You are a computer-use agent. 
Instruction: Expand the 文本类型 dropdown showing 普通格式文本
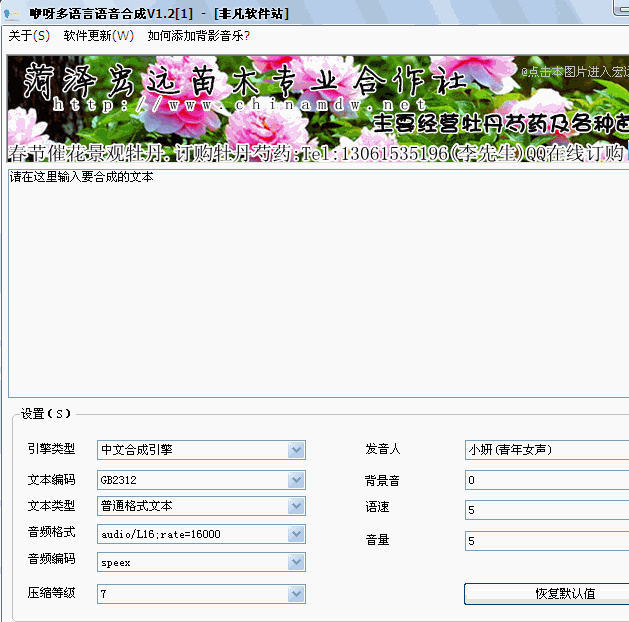click(296, 506)
